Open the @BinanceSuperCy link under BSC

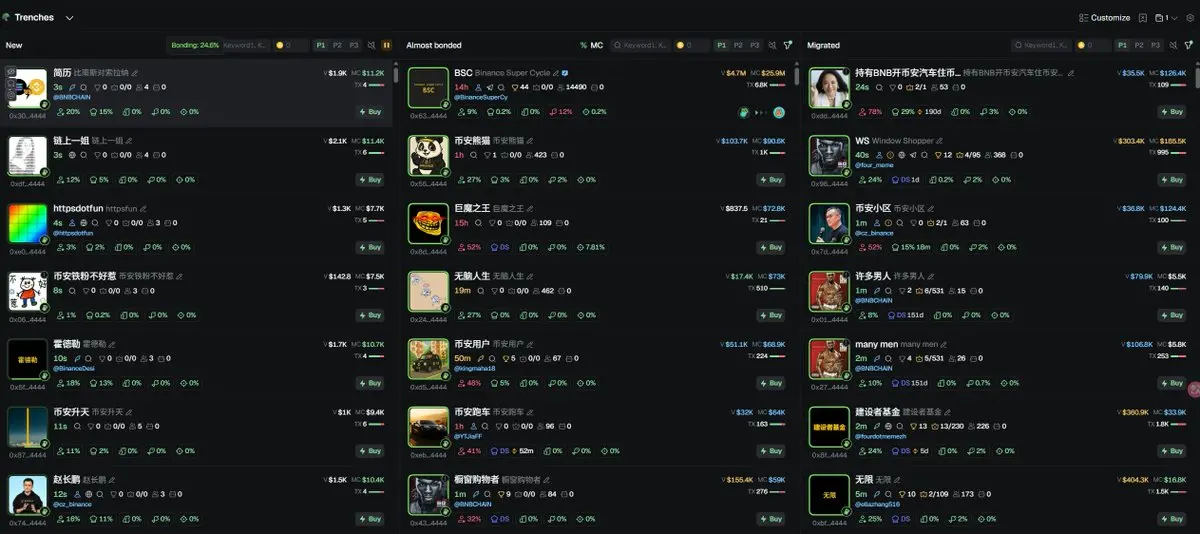pyautogui.click(x=481, y=97)
